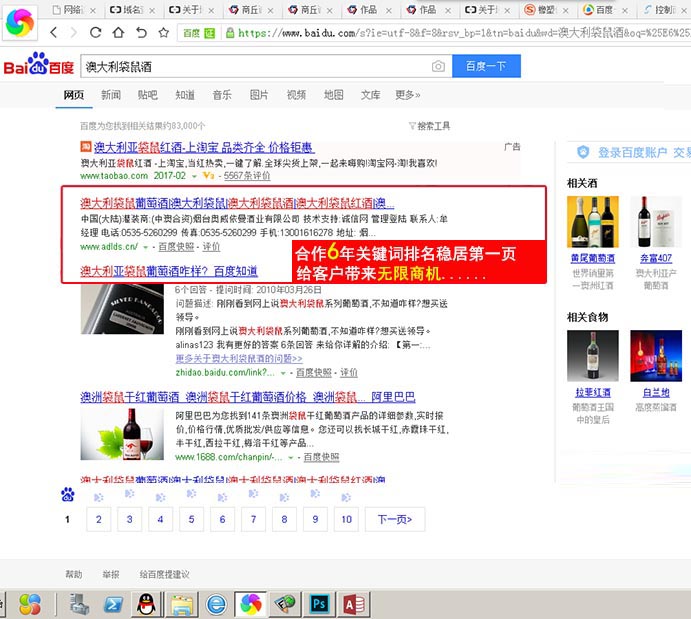Reload the page with the refresh icon
This screenshot has height=619, width=691.
click(95, 32)
